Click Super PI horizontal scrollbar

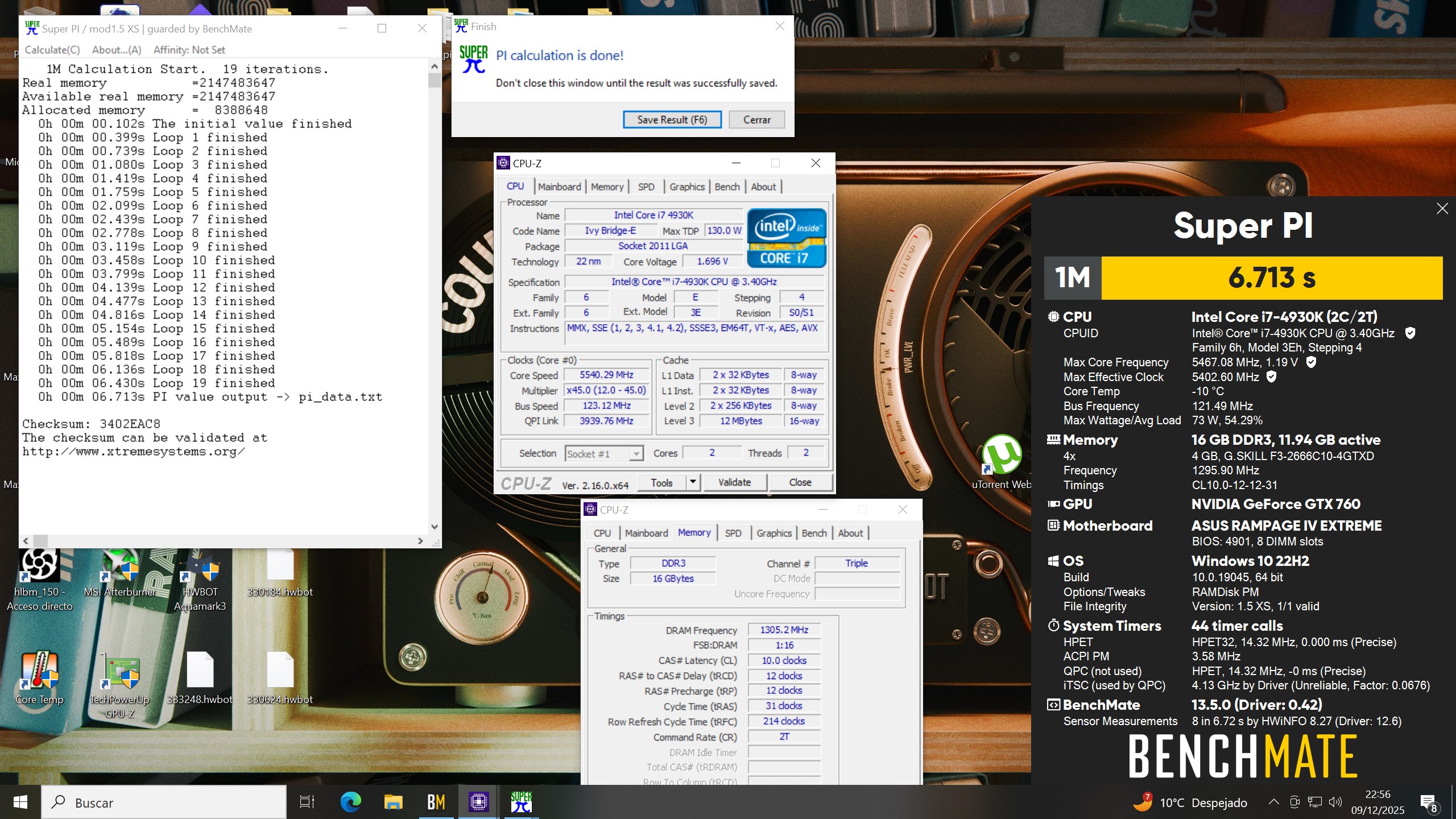[x=227, y=540]
